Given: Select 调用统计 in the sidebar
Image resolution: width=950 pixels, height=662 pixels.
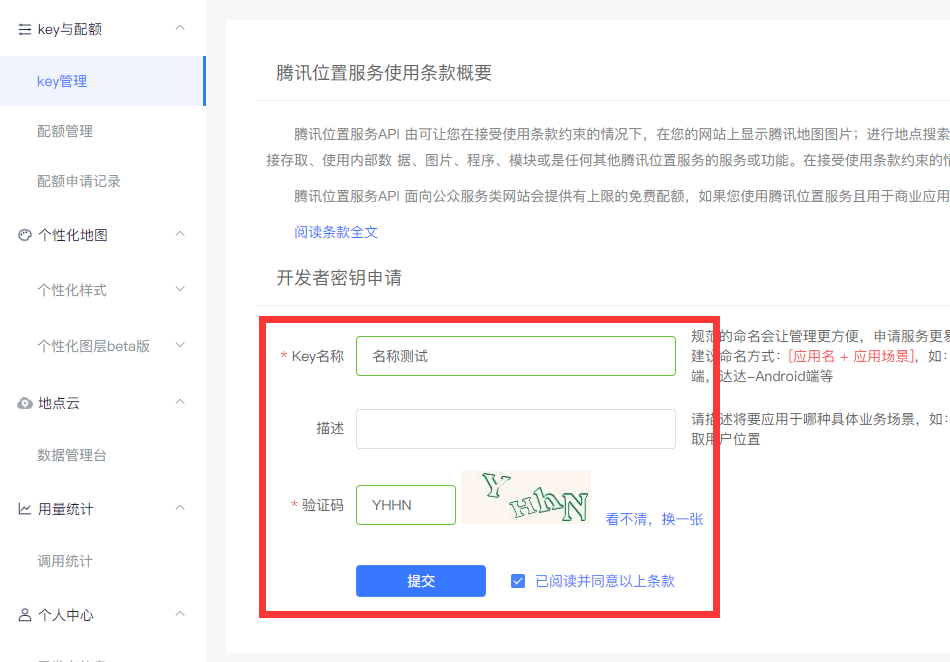Looking at the screenshot, I should click(65, 561).
